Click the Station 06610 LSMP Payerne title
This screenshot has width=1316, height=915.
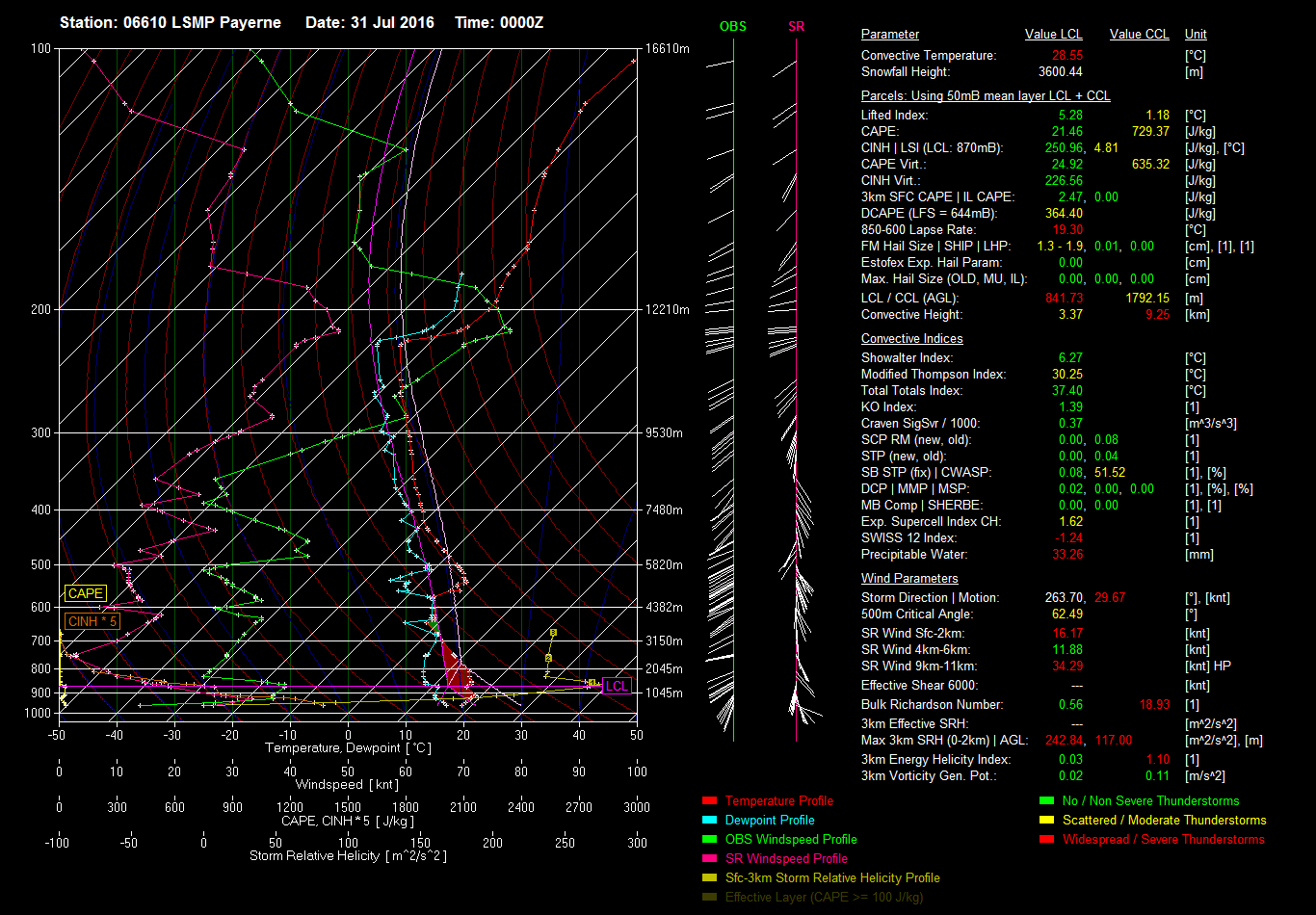pos(171,22)
